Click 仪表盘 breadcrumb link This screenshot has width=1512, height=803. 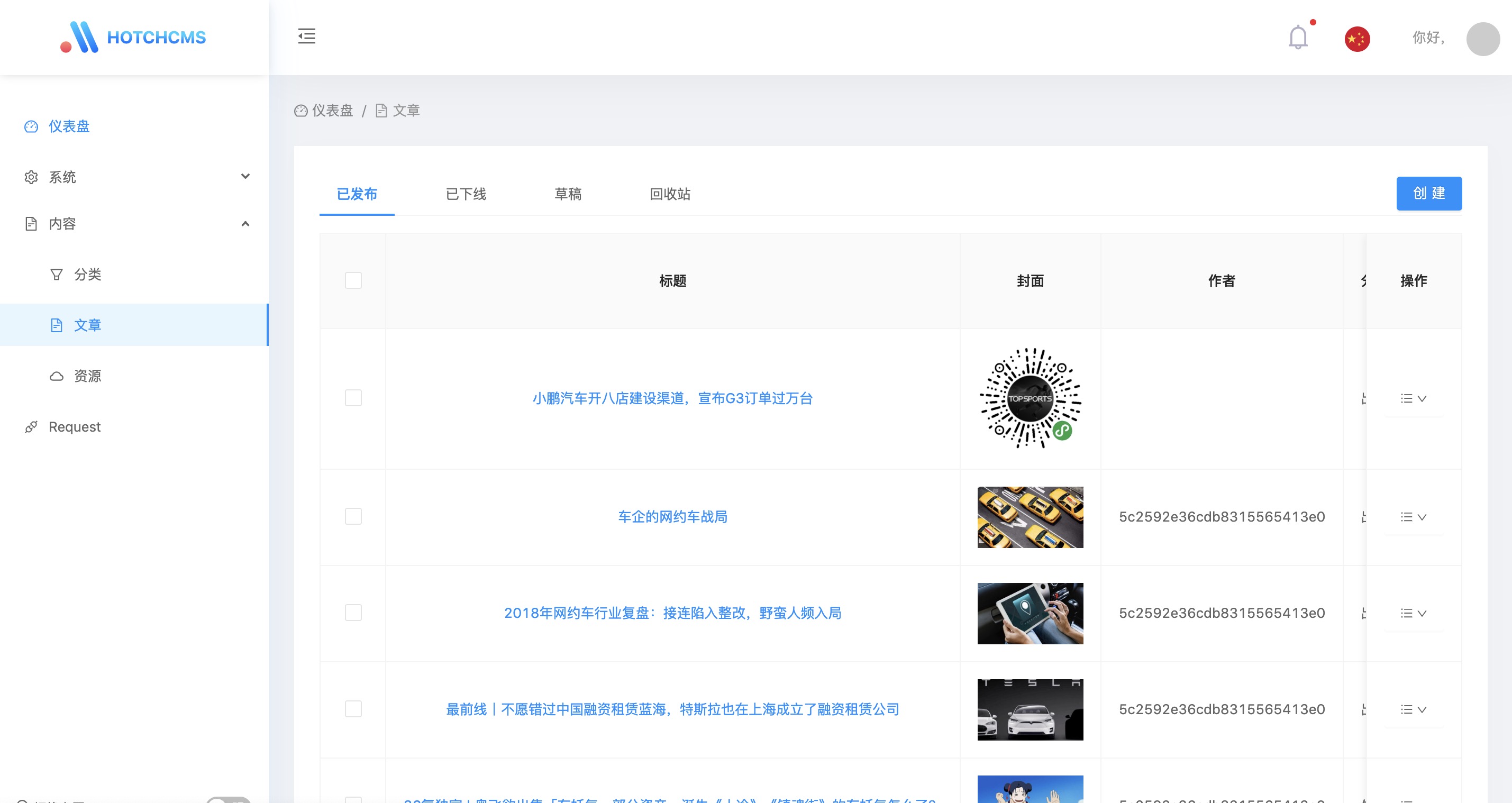332,111
